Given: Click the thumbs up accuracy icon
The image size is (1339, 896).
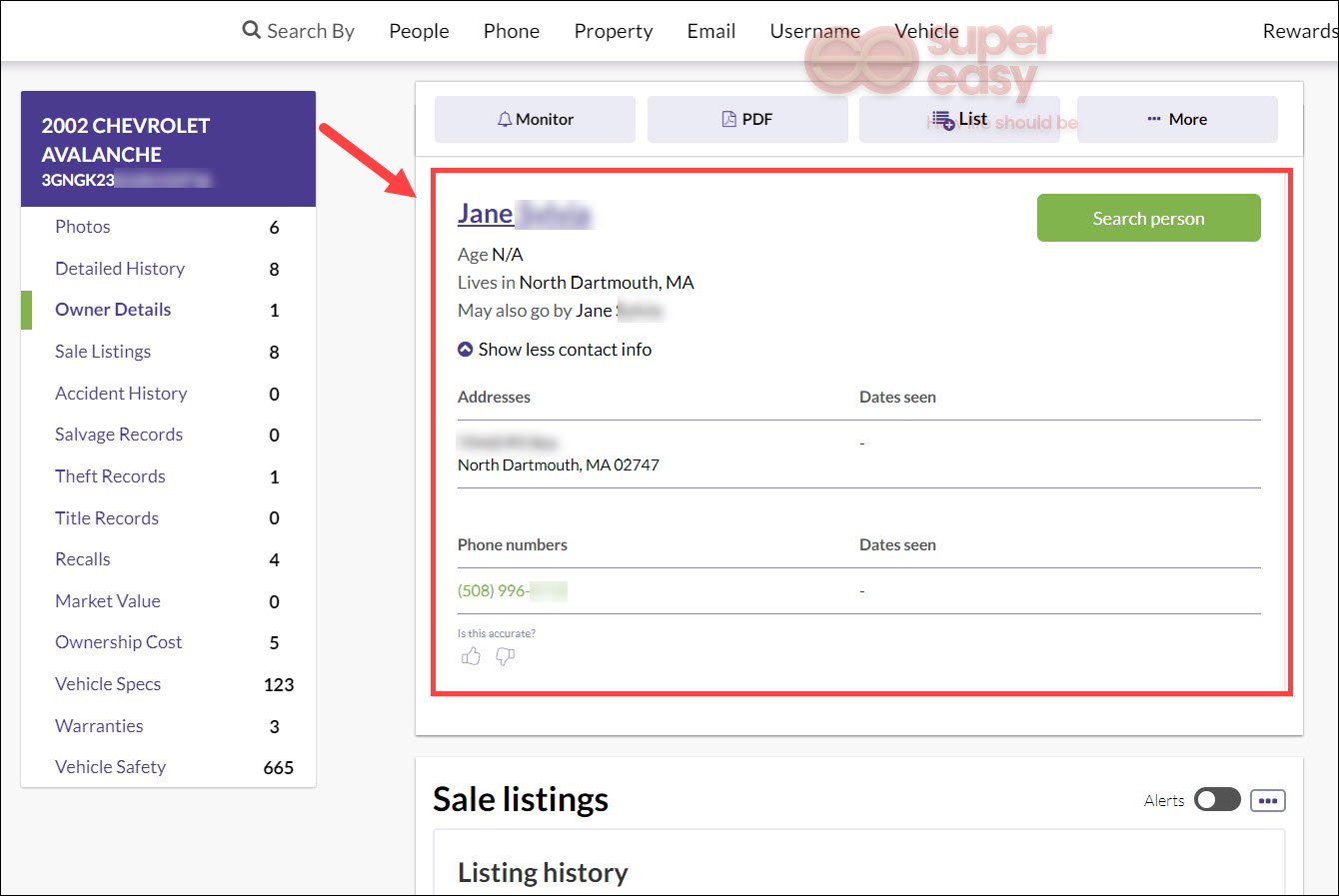Looking at the screenshot, I should pyautogui.click(x=472, y=656).
